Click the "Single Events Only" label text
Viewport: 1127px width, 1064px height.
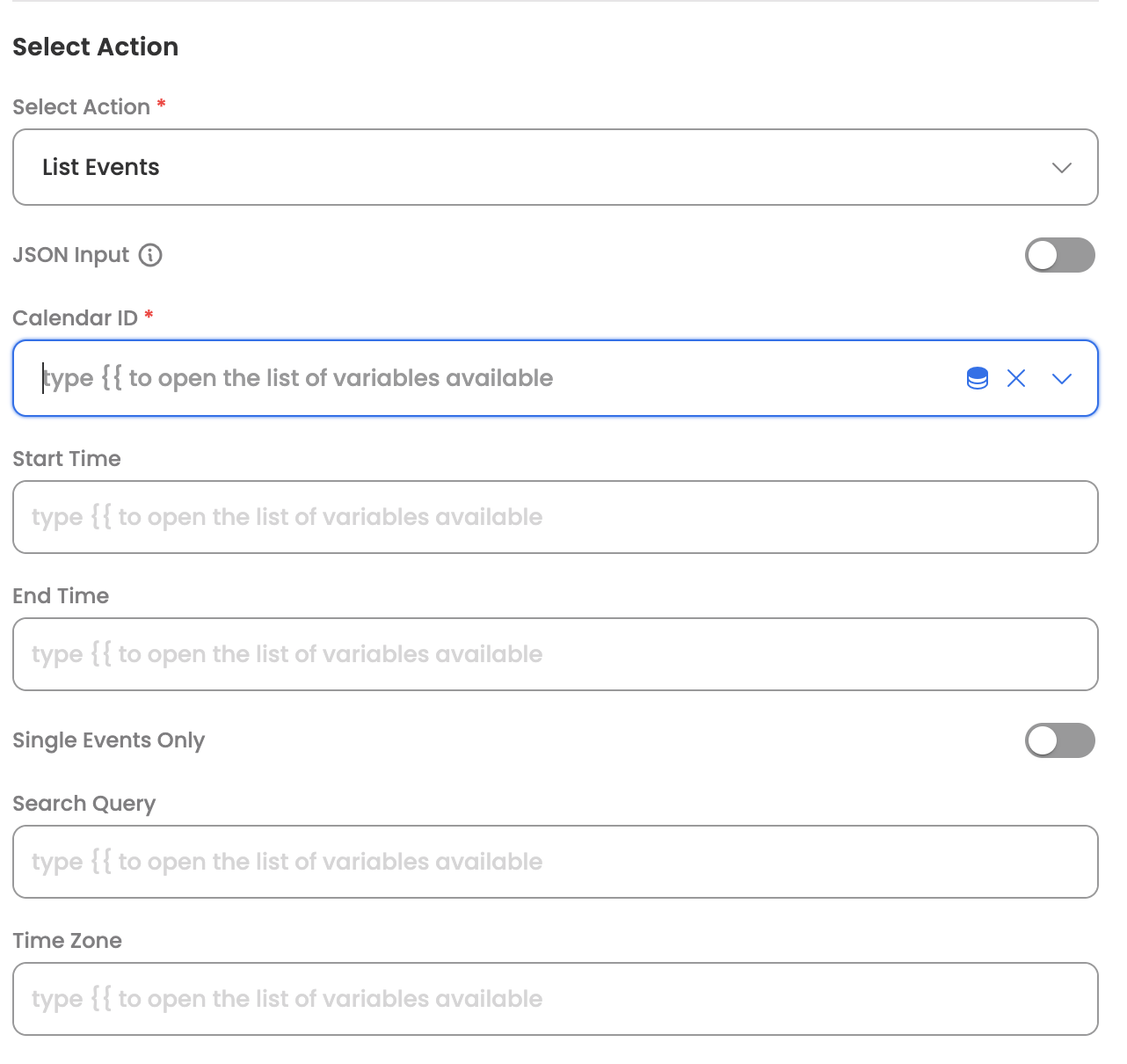click(x=109, y=740)
